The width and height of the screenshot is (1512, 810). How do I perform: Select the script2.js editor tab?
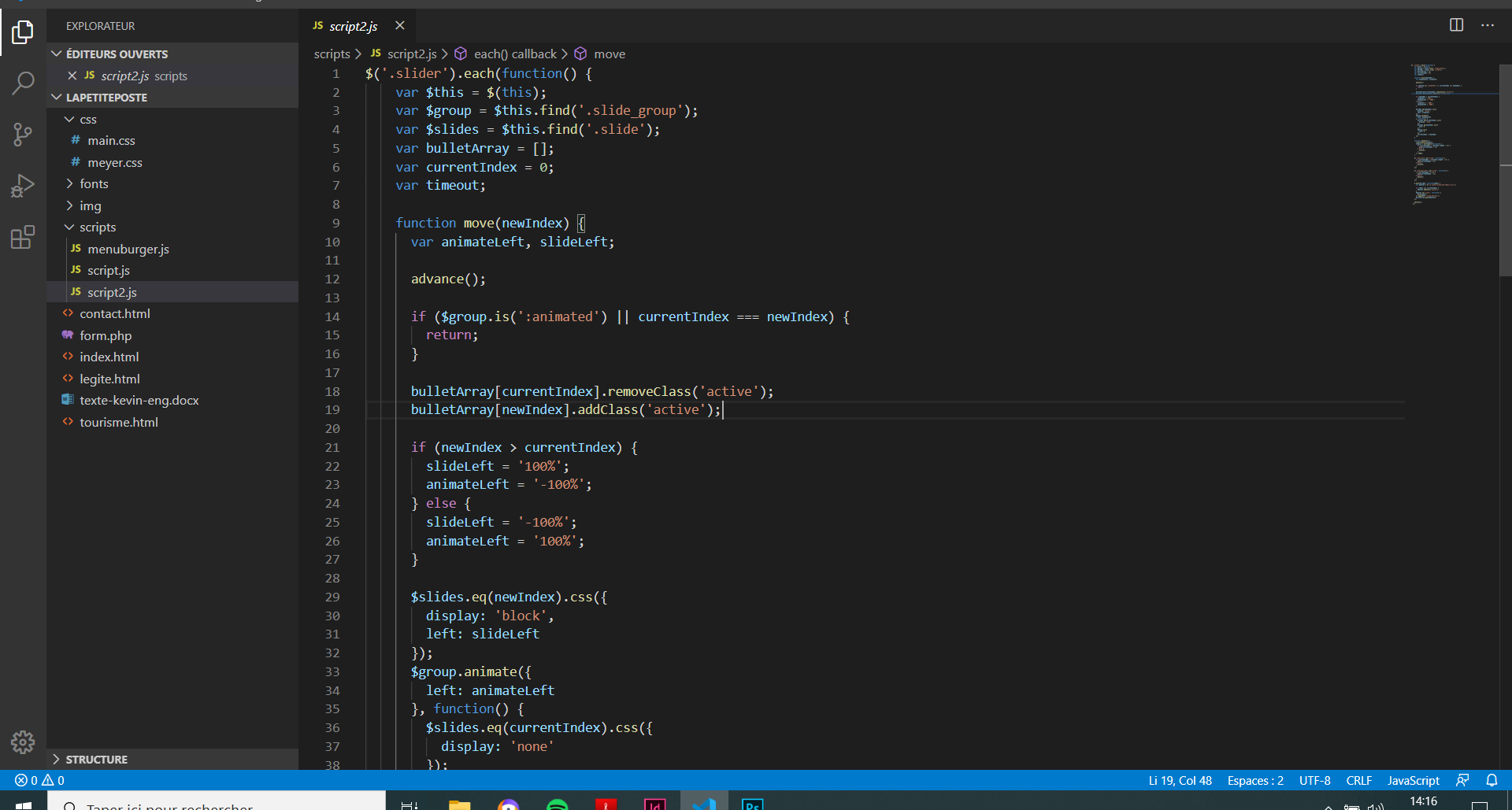pyautogui.click(x=352, y=26)
